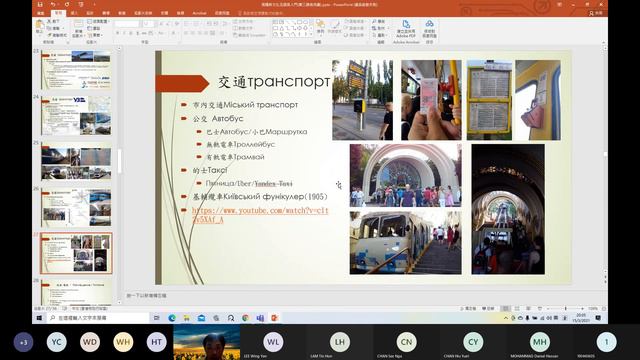This screenshot has width=640, height=360.
Task: Switch to Normal view icon in status bar
Action: (505, 309)
